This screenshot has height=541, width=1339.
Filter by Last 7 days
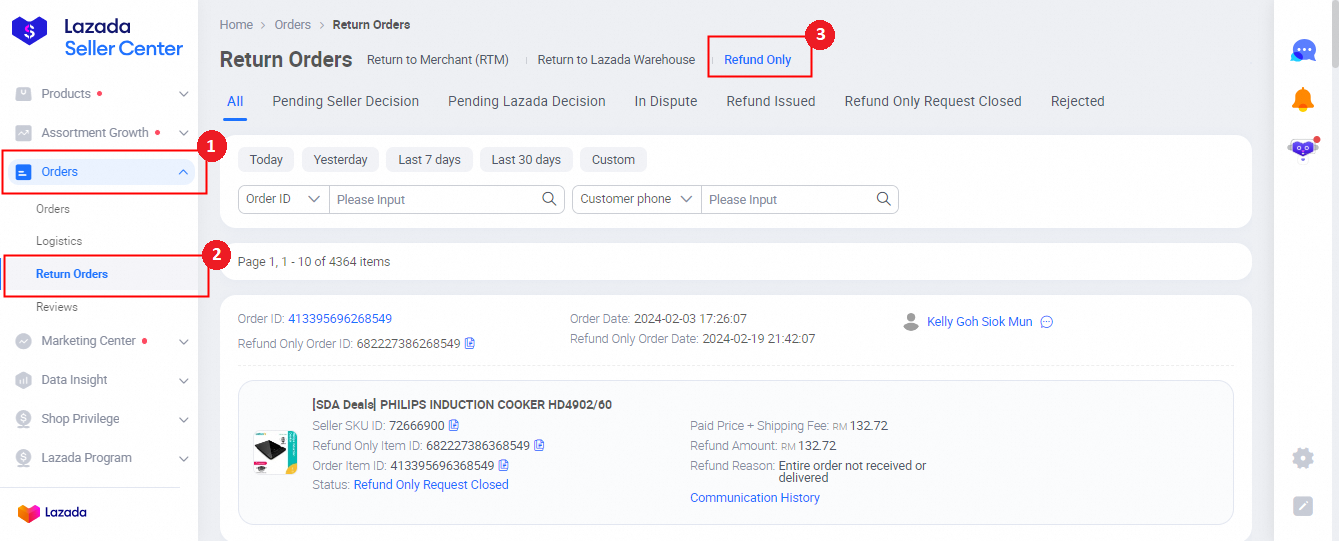[x=429, y=160]
